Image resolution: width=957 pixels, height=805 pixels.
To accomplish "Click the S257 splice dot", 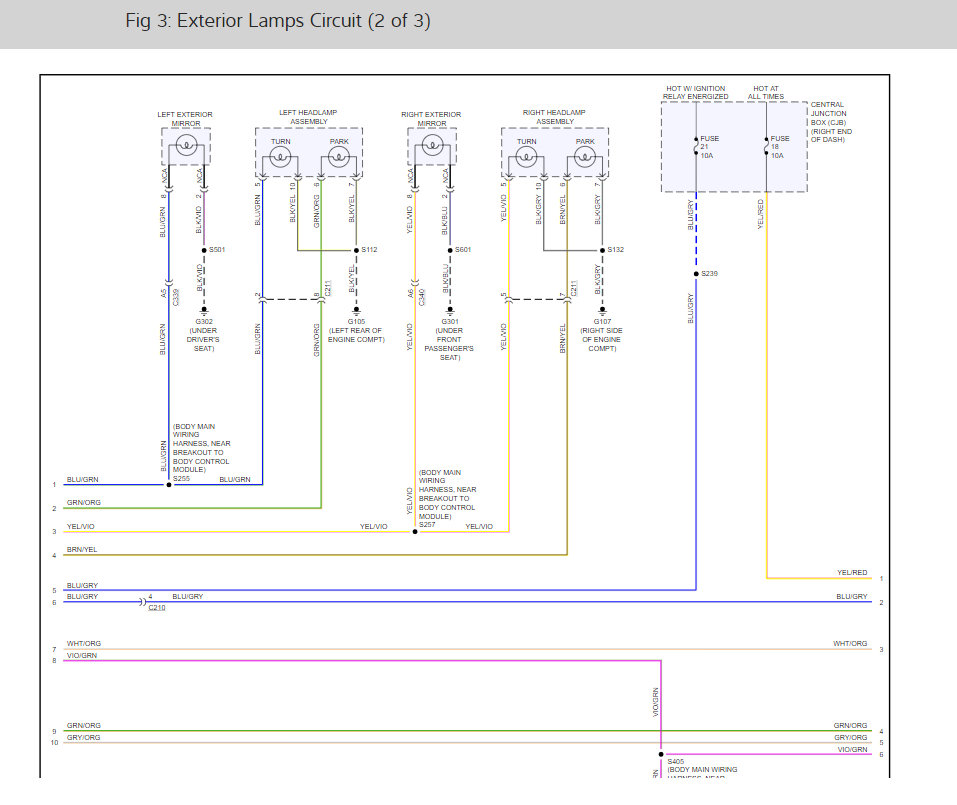I will pyautogui.click(x=415, y=532).
